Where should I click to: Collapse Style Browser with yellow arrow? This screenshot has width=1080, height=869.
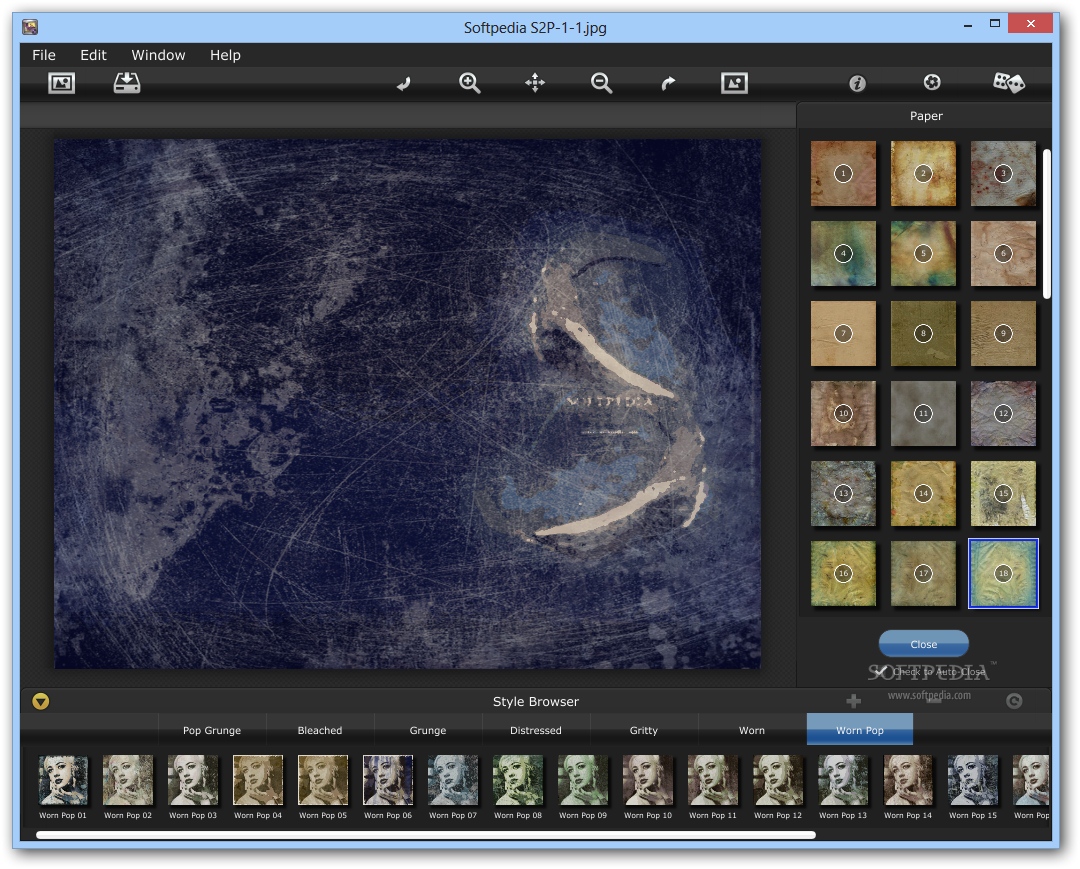[41, 701]
